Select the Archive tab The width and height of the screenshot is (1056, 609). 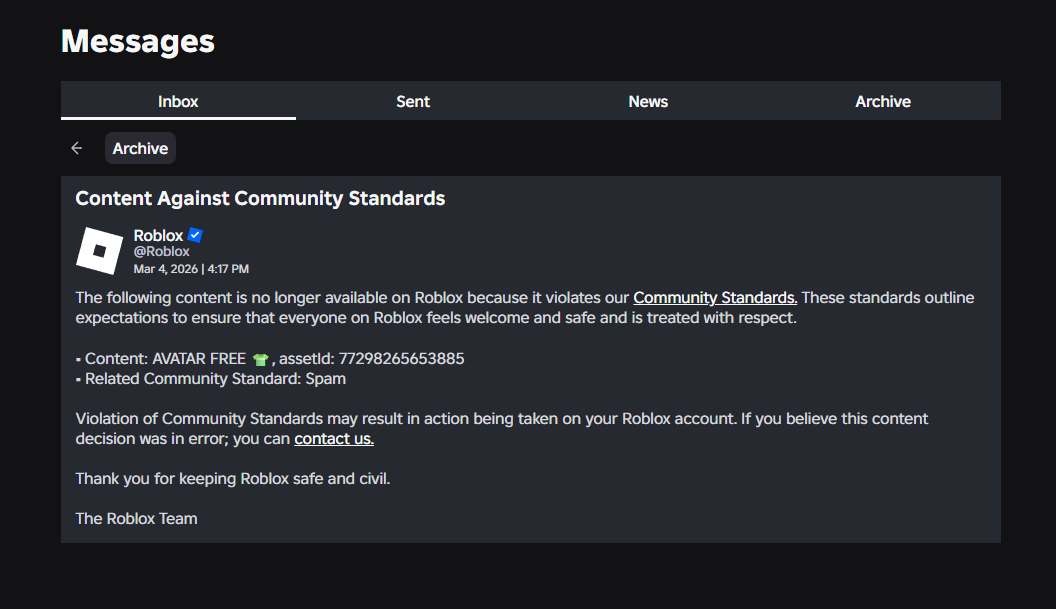coord(883,101)
